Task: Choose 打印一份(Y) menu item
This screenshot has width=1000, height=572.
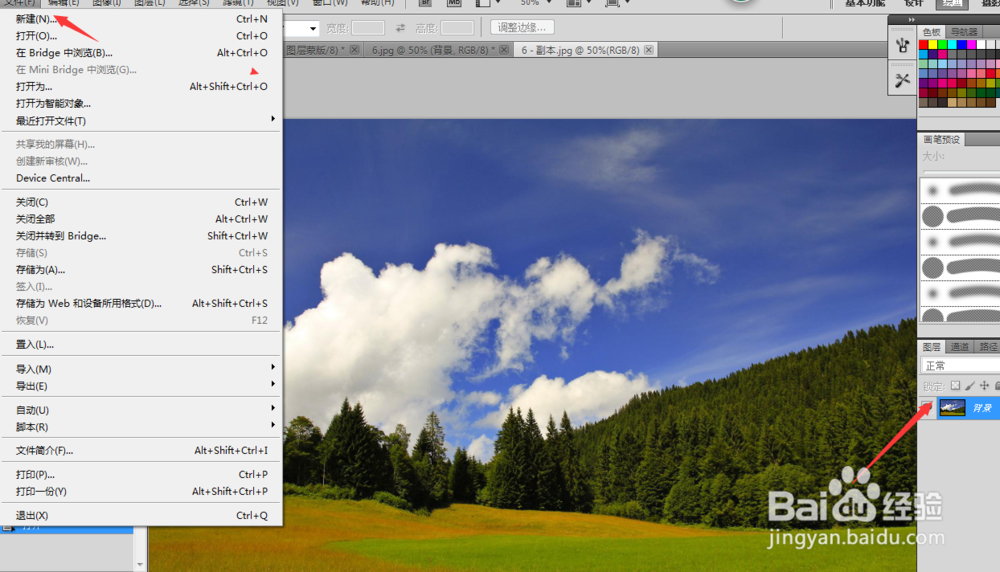Action: click(x=141, y=492)
